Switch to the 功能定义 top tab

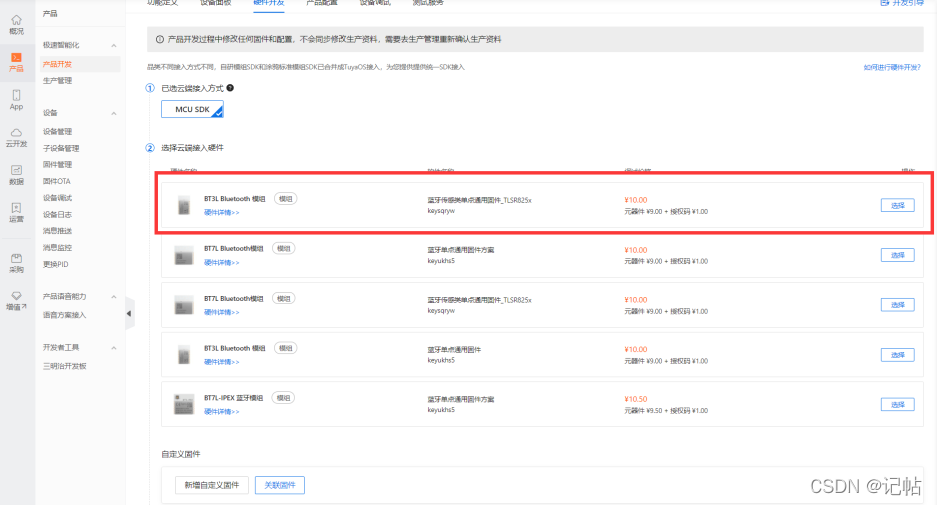(x=163, y=3)
